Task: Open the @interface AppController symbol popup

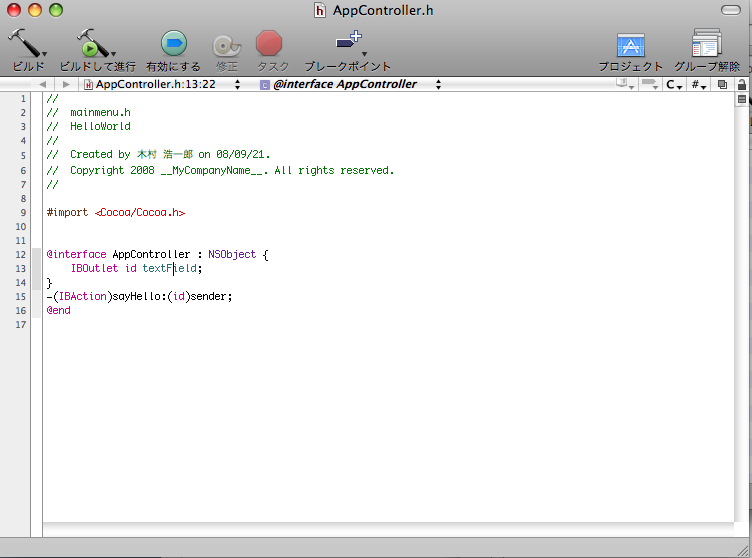Action: click(350, 84)
